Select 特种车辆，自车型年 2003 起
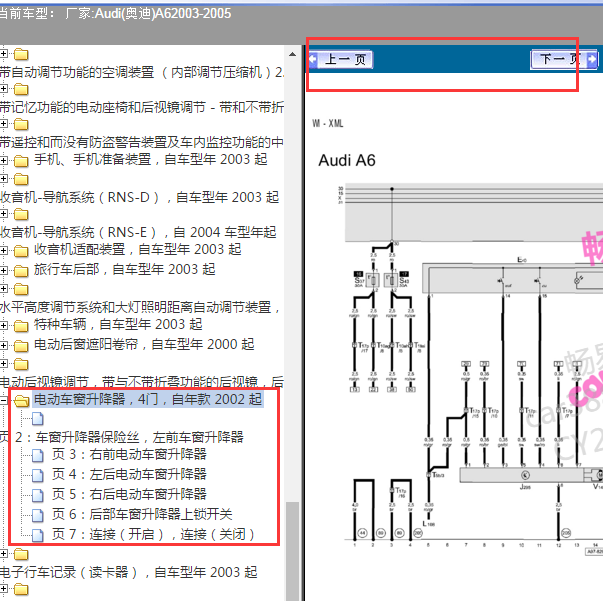This screenshot has width=603, height=601. [118, 324]
